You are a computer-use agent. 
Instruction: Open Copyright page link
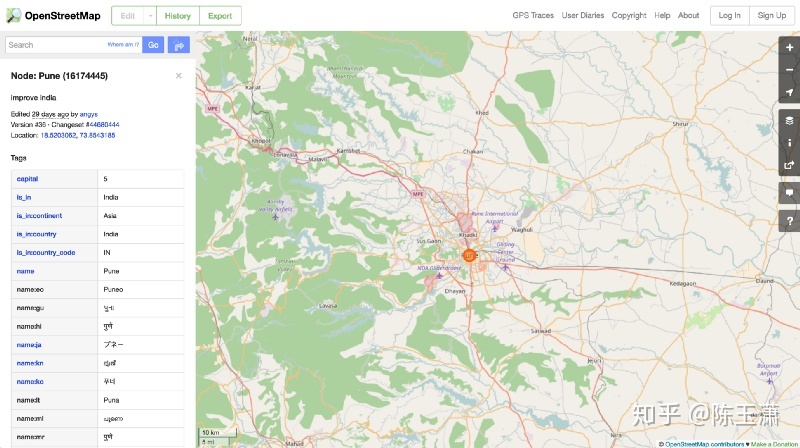point(629,15)
